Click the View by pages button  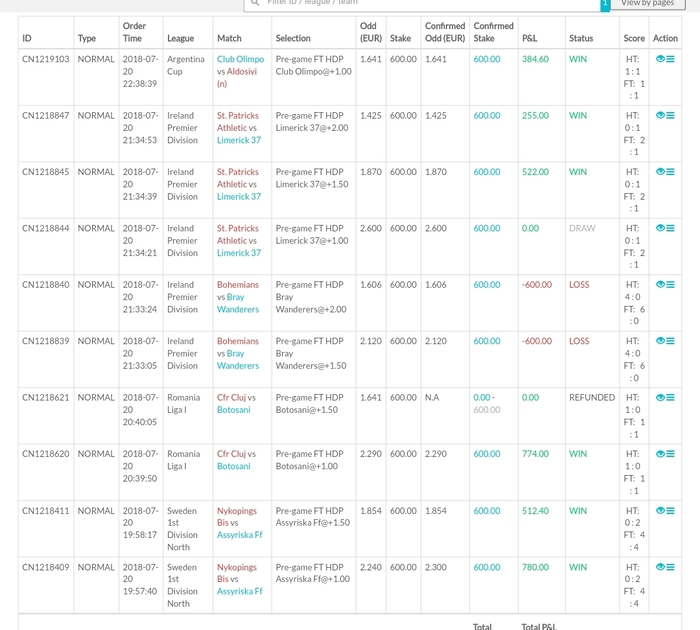click(x=648, y=3)
